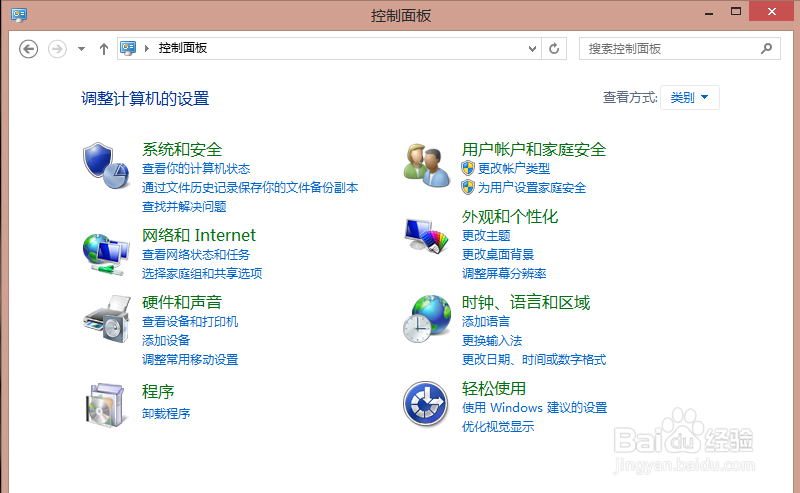Open 更改日期、时间或数字格式
This screenshot has width=800, height=493.
534,359
